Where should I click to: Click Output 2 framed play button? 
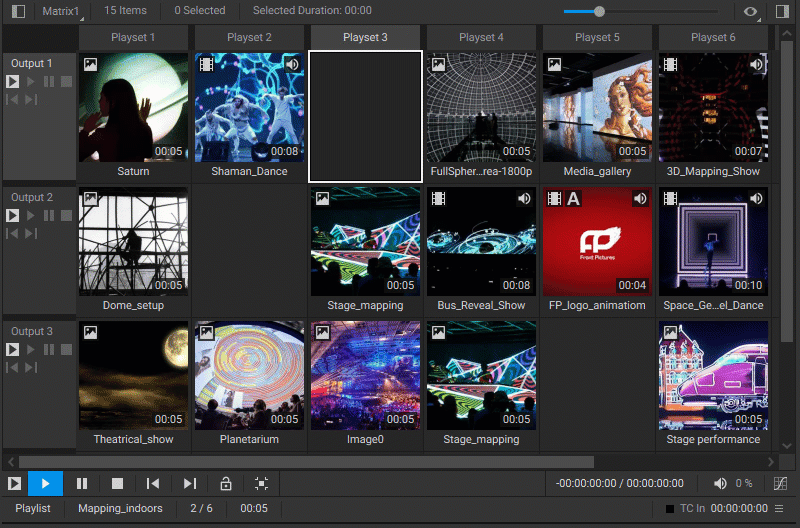13,216
